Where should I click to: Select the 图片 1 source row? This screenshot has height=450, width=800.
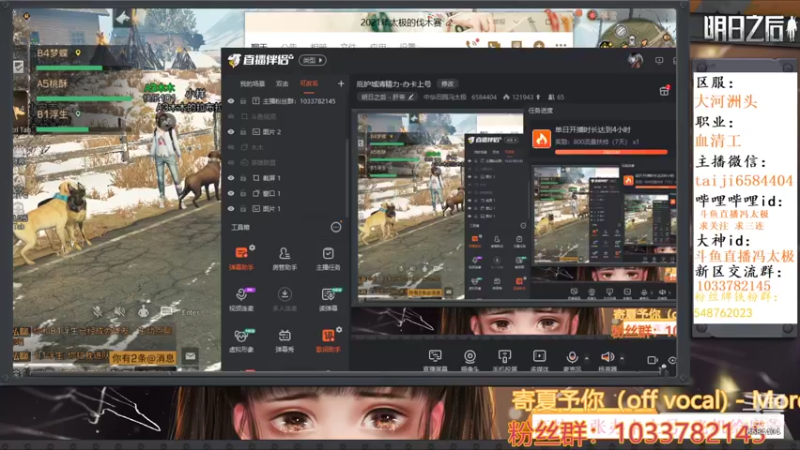(x=286, y=209)
